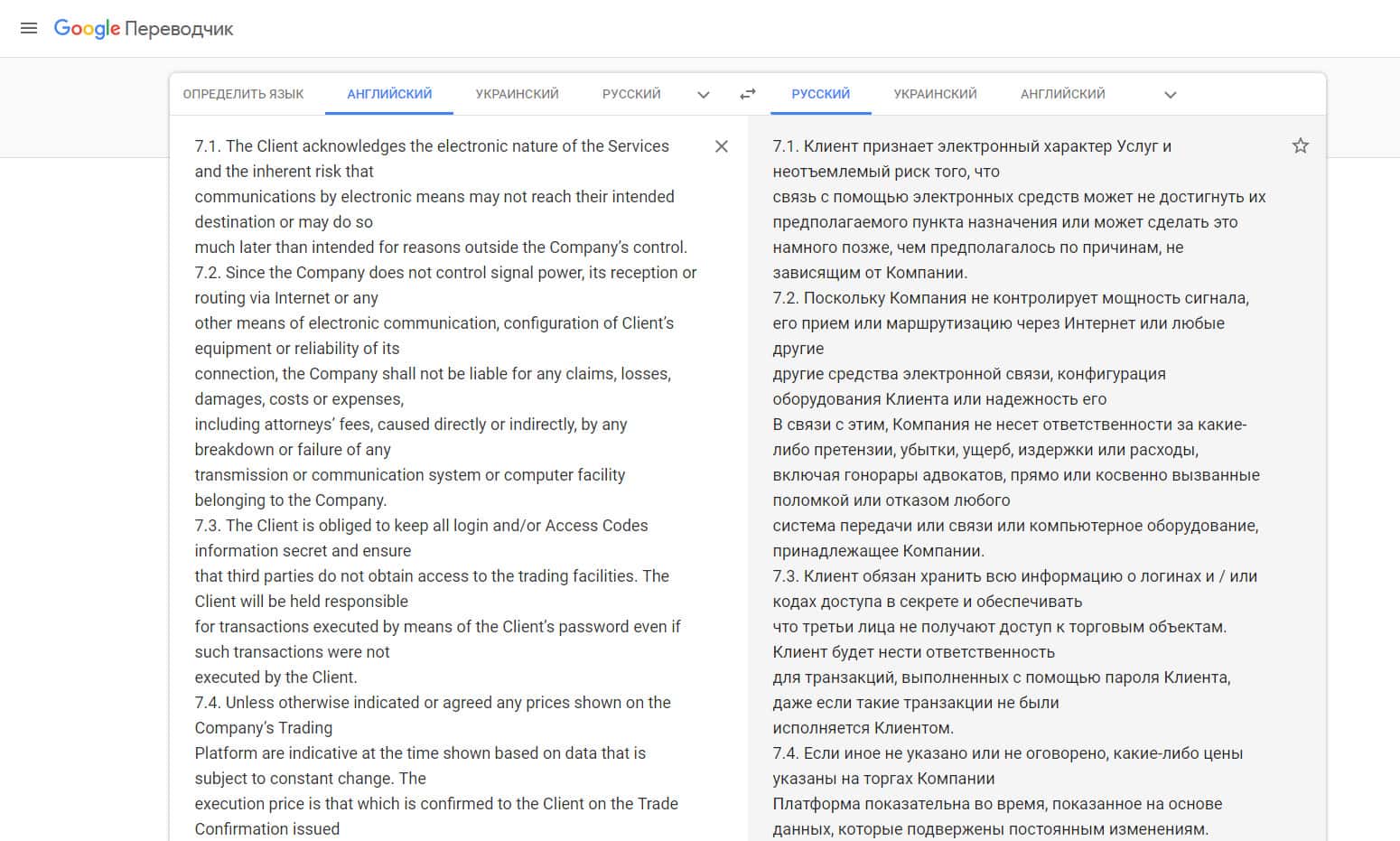This screenshot has width=1400, height=841.
Task: Switch source language to Украинский
Action: [517, 94]
